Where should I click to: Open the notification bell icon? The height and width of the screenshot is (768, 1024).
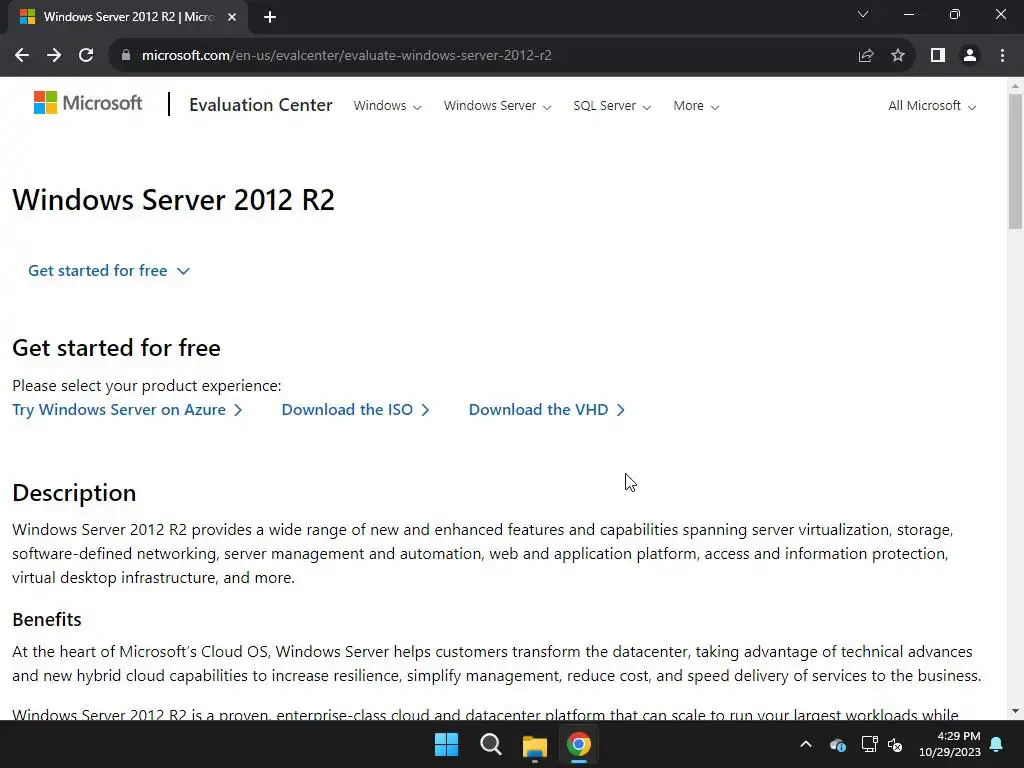(997, 744)
